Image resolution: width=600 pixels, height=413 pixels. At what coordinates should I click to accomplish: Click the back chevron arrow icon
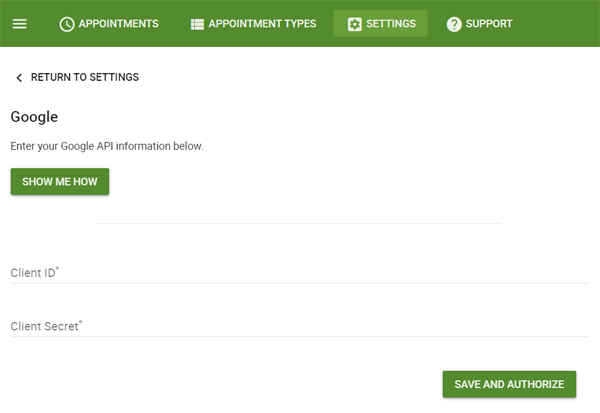[x=19, y=78]
